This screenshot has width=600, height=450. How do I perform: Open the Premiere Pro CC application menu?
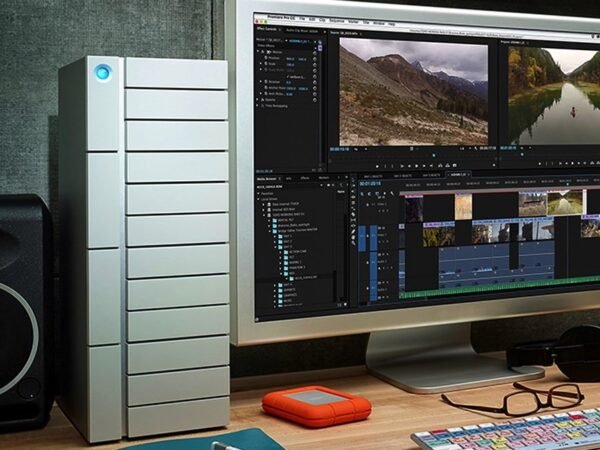pos(282,17)
